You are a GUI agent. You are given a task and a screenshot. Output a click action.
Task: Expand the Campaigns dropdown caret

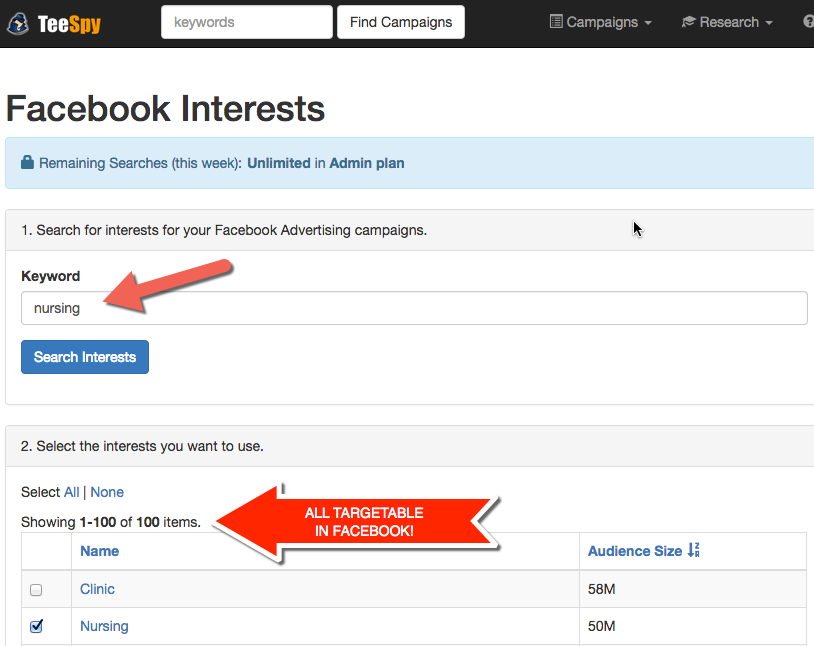[x=648, y=23]
